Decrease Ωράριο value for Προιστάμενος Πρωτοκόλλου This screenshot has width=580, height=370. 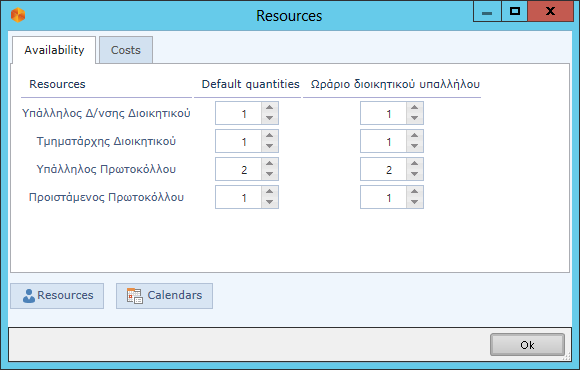[x=415, y=202]
